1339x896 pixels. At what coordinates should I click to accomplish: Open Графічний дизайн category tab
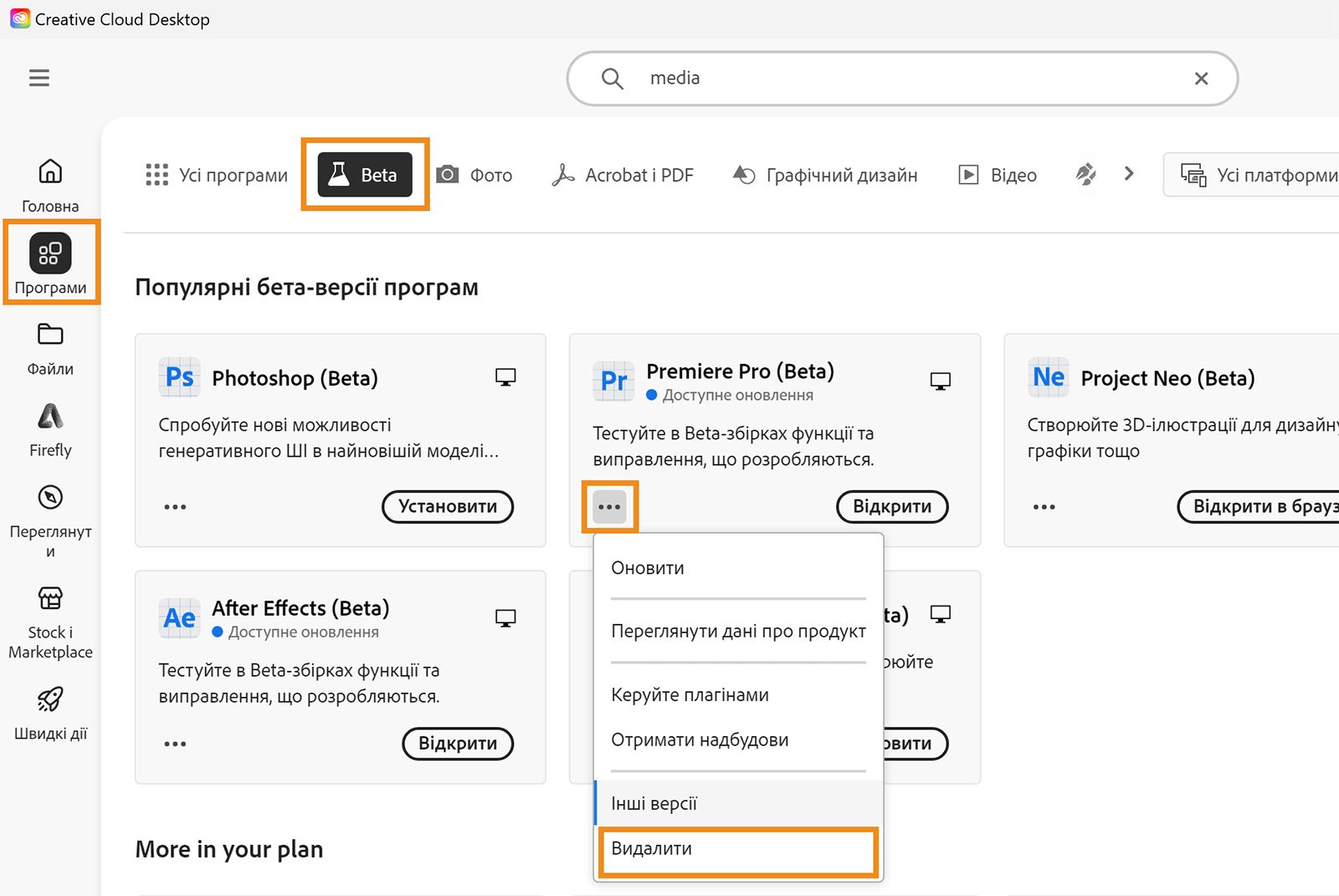825,175
